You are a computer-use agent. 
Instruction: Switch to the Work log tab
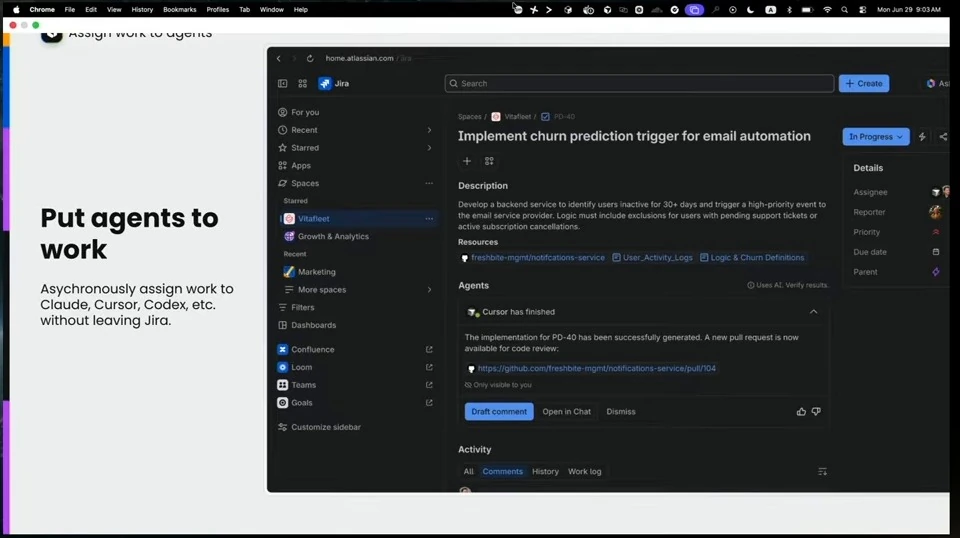(x=585, y=471)
